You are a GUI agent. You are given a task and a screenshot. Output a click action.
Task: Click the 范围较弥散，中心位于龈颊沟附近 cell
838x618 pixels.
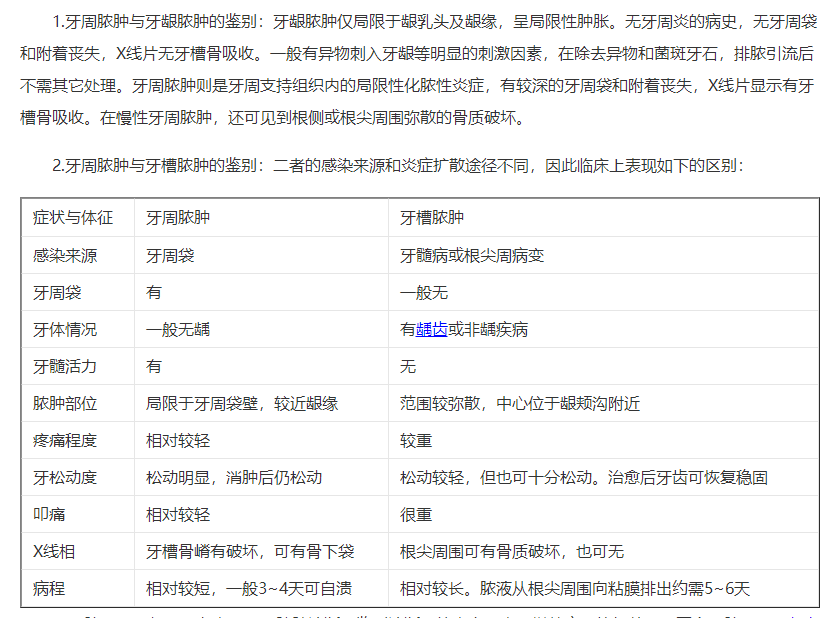(520, 403)
